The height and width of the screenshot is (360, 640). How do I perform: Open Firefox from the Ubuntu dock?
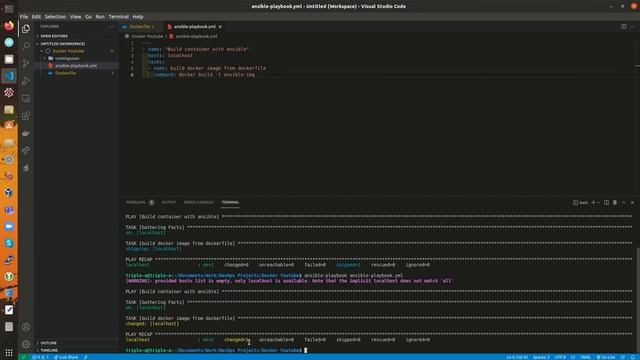[9, 26]
